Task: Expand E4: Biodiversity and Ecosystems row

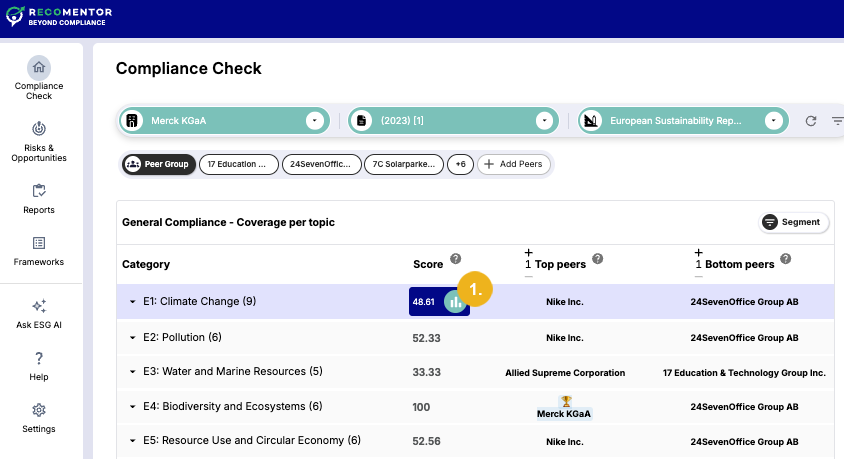Action: [x=132, y=407]
